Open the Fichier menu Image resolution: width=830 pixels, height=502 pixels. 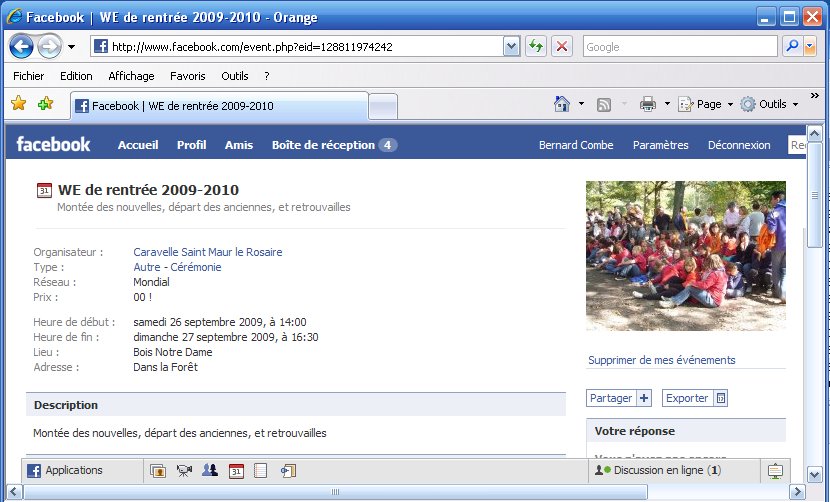coord(29,76)
